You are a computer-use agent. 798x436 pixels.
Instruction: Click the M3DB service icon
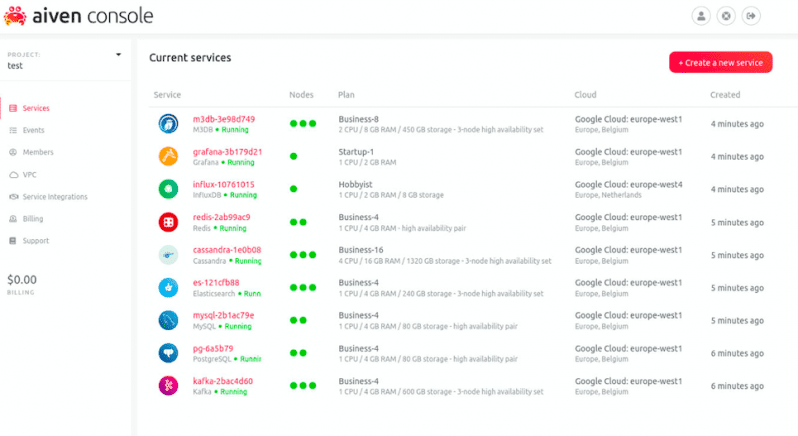tap(168, 124)
